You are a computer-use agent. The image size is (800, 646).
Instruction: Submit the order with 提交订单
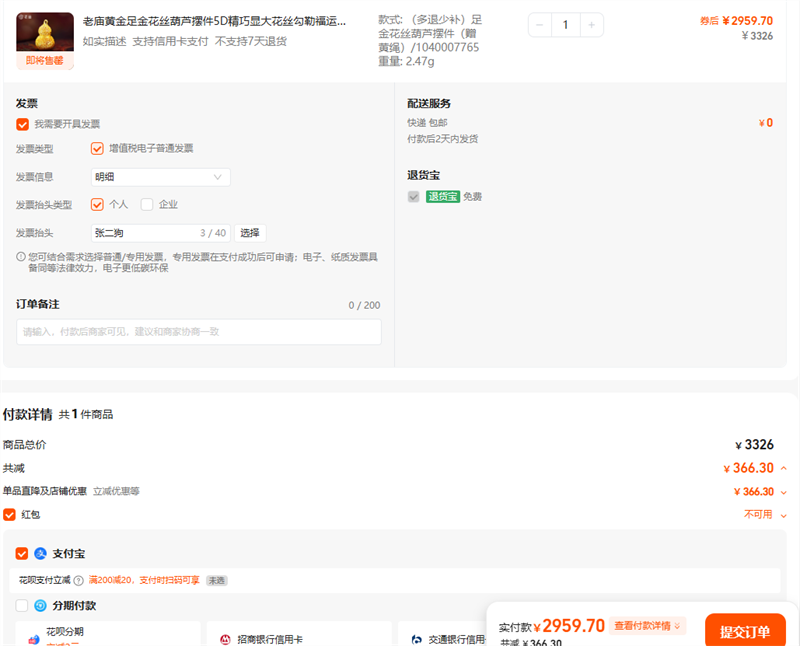coord(744,631)
